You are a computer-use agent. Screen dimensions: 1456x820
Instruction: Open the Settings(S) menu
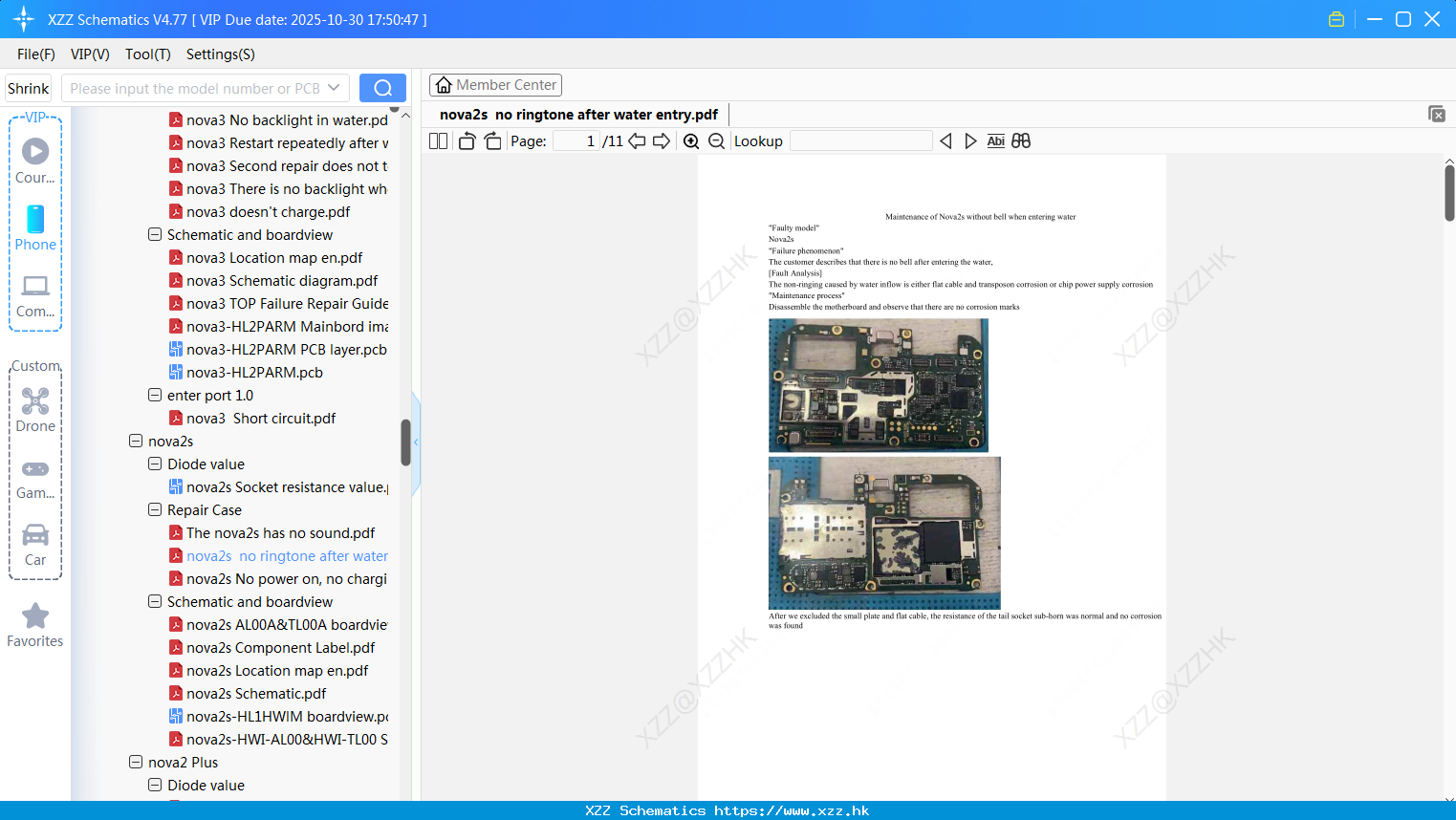click(221, 54)
